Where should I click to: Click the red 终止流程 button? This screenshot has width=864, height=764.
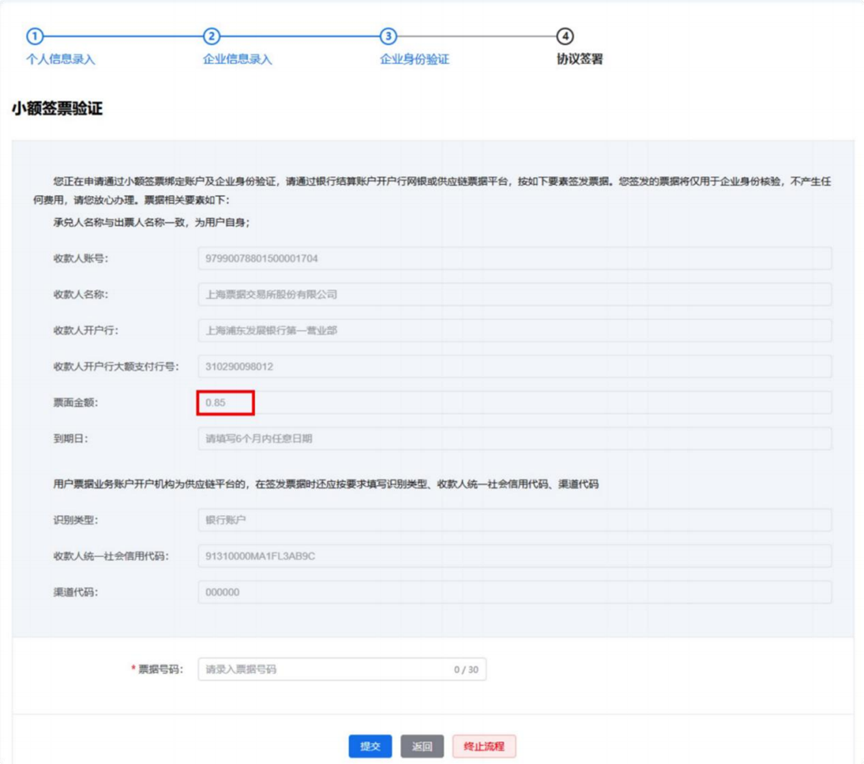pos(484,746)
